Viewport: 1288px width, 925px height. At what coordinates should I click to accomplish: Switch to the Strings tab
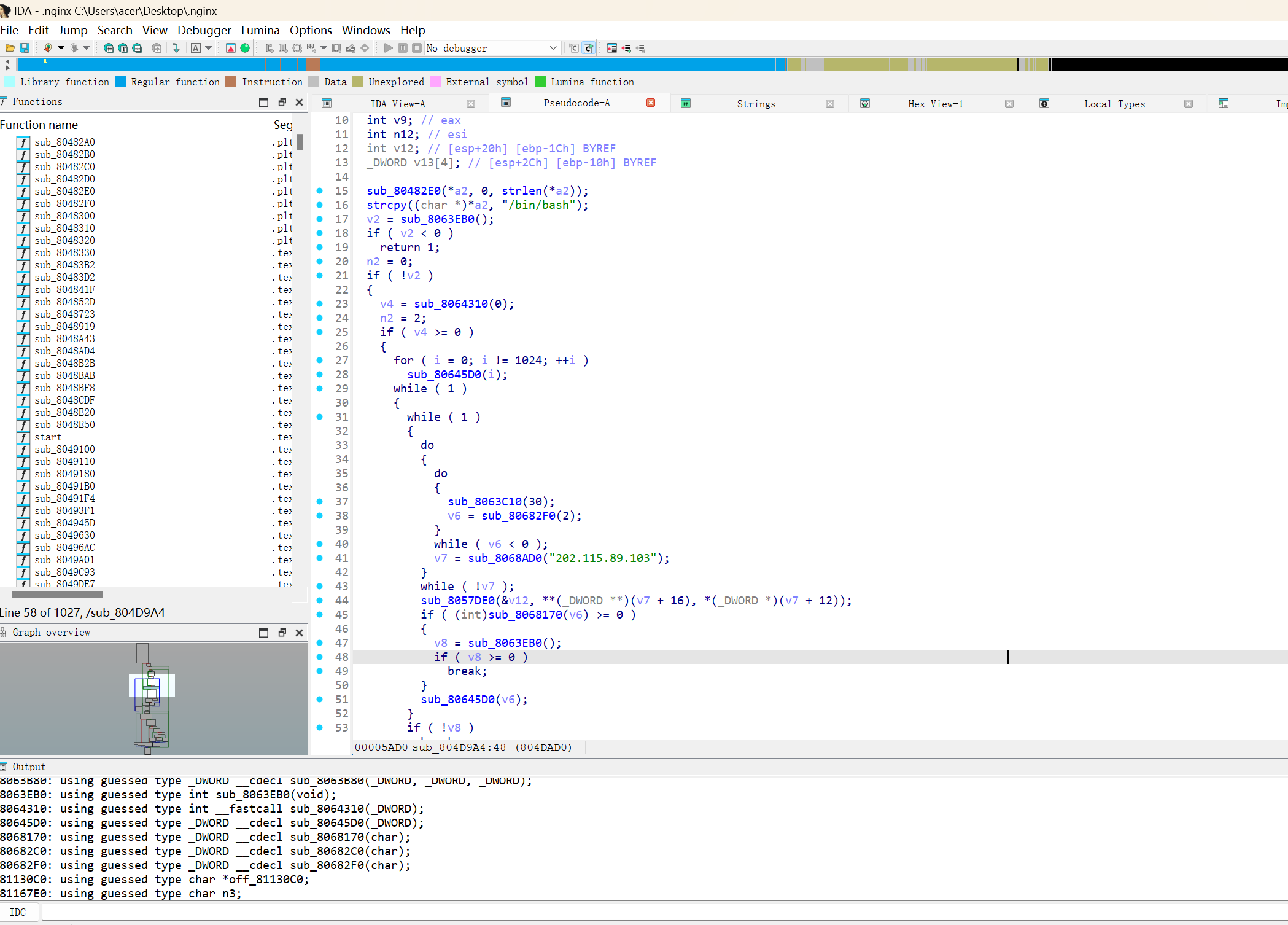coord(756,104)
